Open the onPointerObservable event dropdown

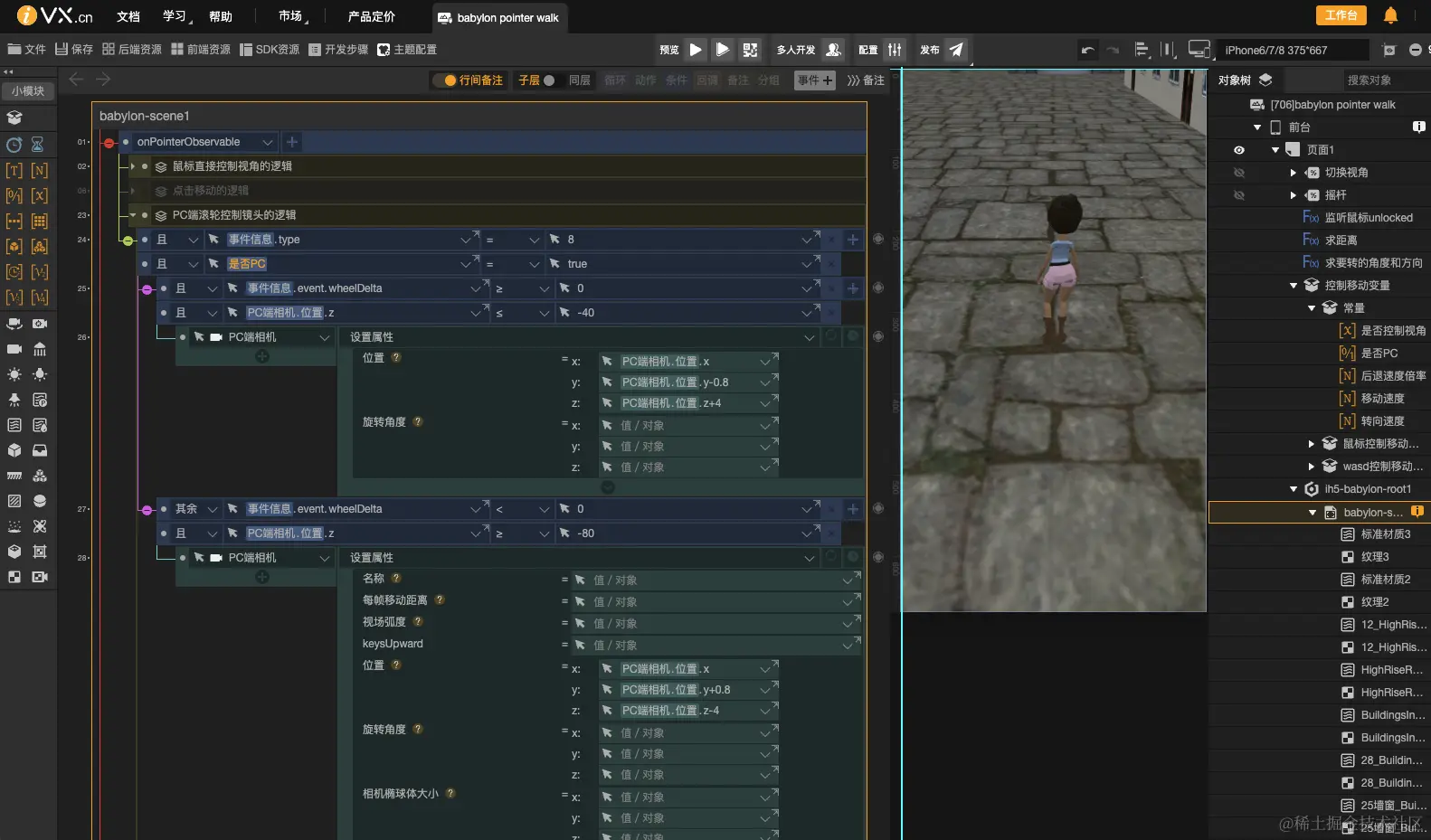(268, 142)
